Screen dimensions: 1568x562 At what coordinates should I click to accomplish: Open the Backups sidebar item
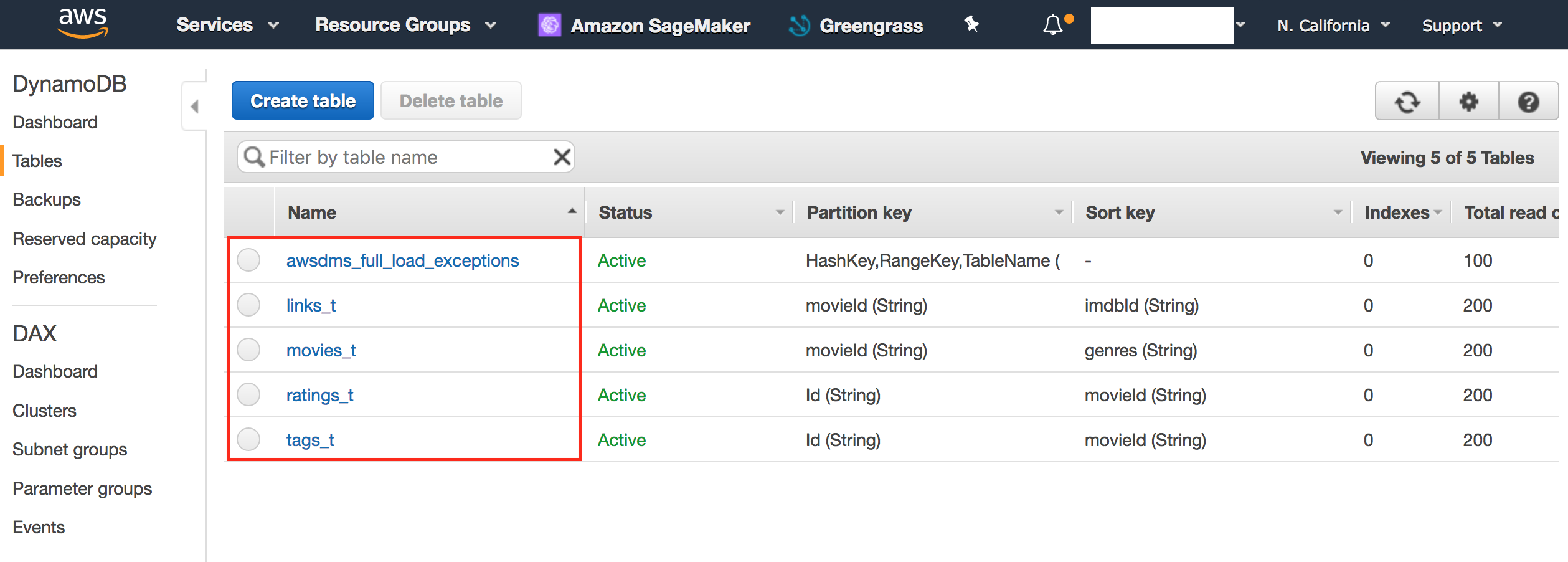point(47,199)
